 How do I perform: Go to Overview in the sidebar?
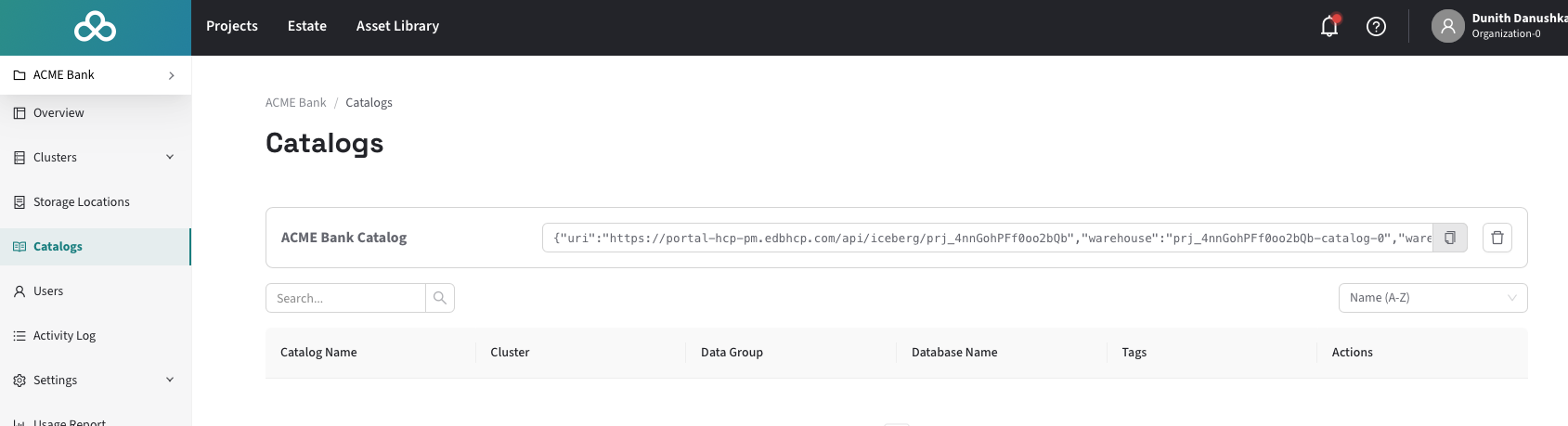click(x=96, y=113)
